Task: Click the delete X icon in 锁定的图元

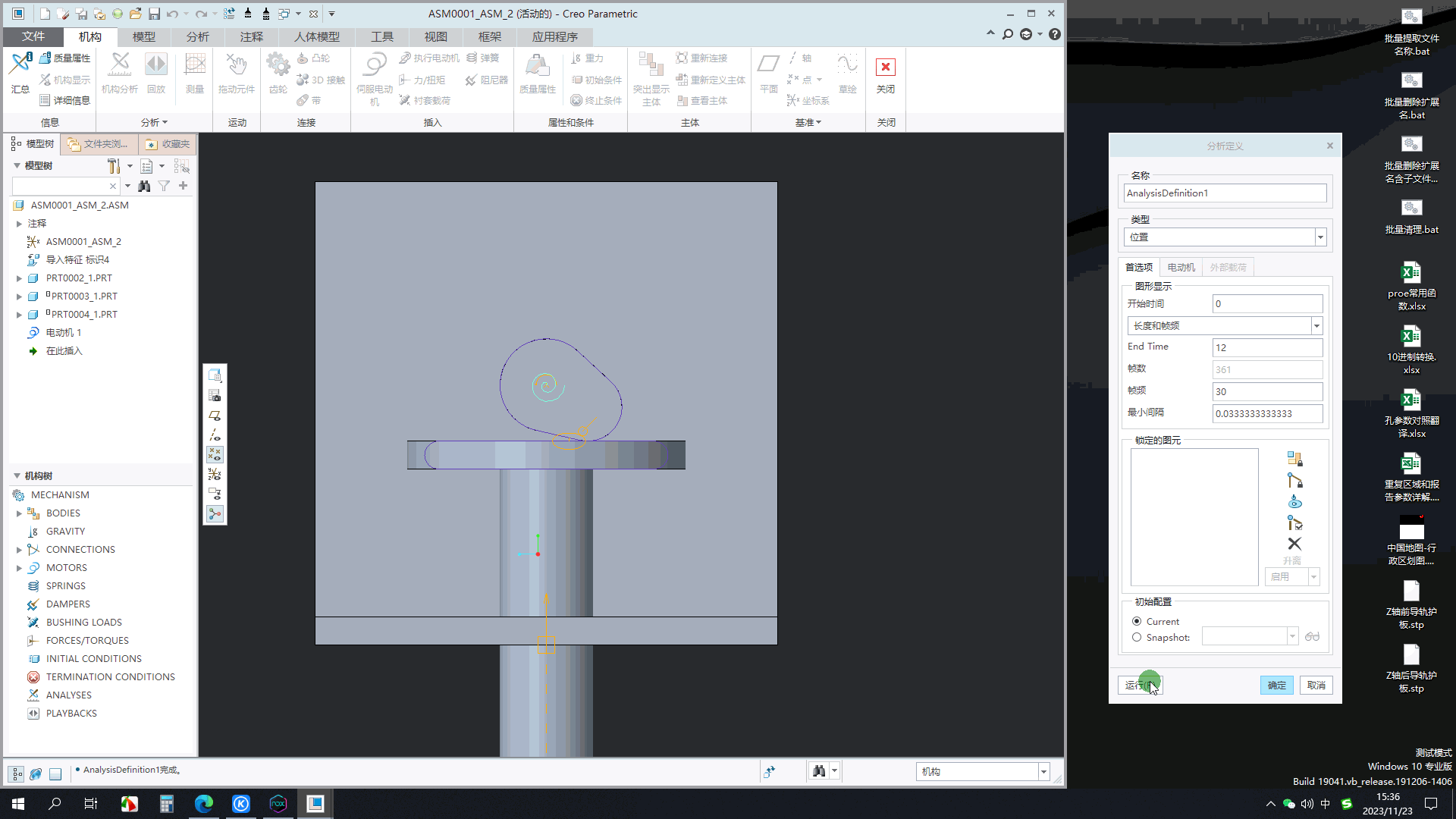Action: tap(1294, 544)
